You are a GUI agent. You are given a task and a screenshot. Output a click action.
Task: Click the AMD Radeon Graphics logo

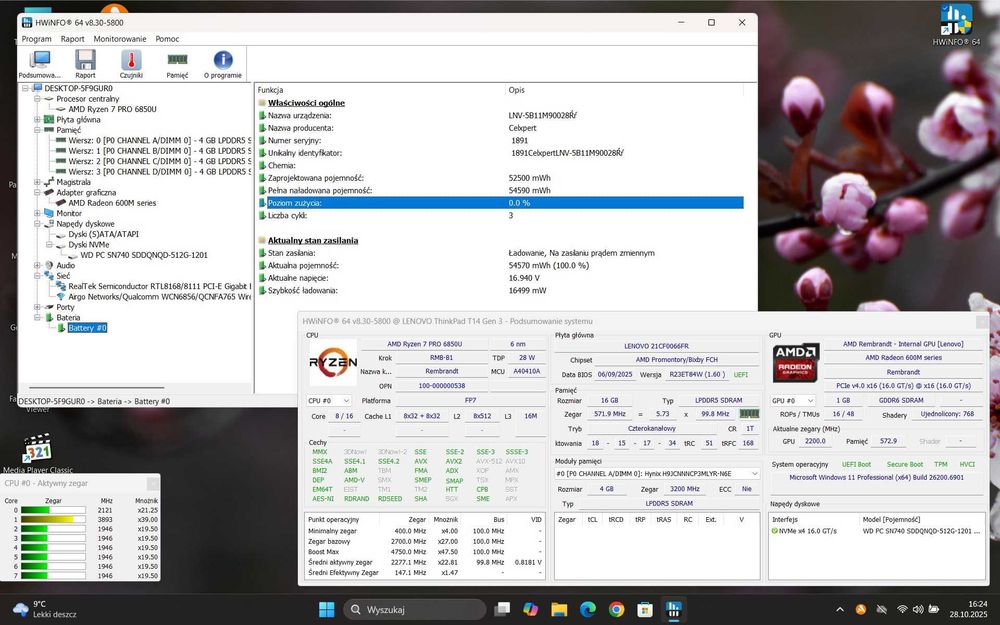coord(795,362)
